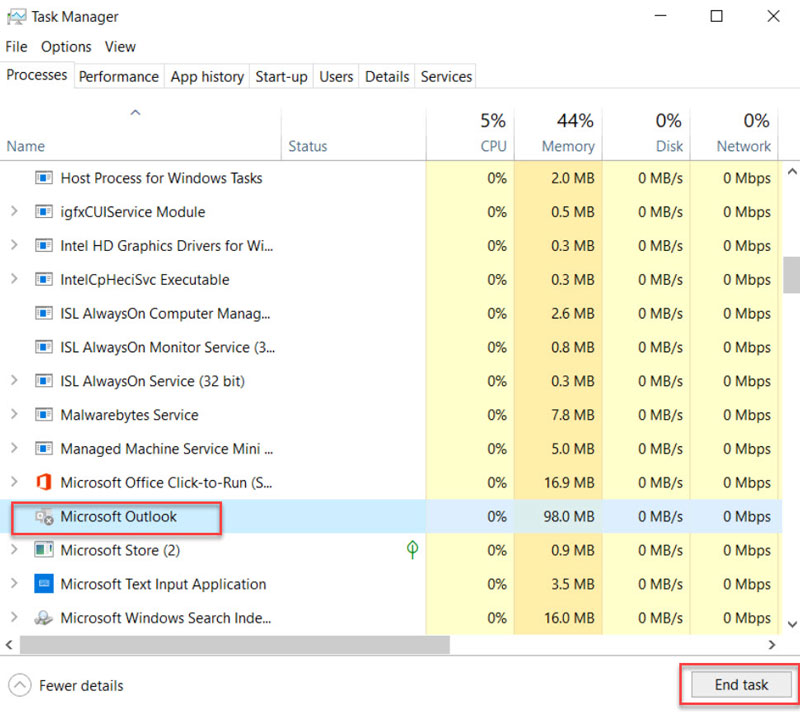Click the green leaf suspended indicator for Microsoft Store
Image resolution: width=800 pixels, height=712 pixels.
(x=412, y=550)
